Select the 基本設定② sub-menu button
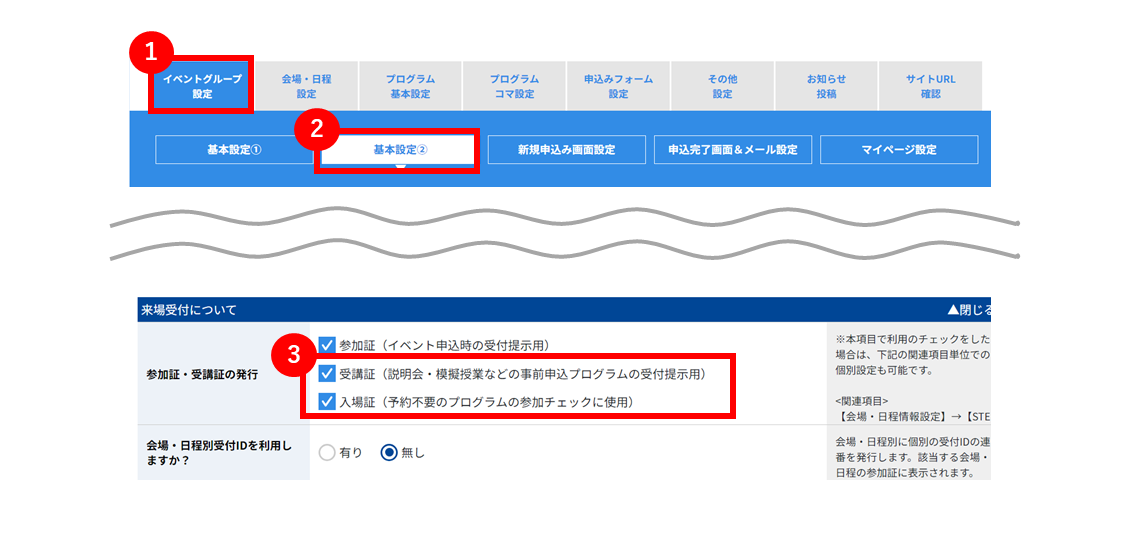The width and height of the screenshot is (1146, 546). click(x=400, y=150)
